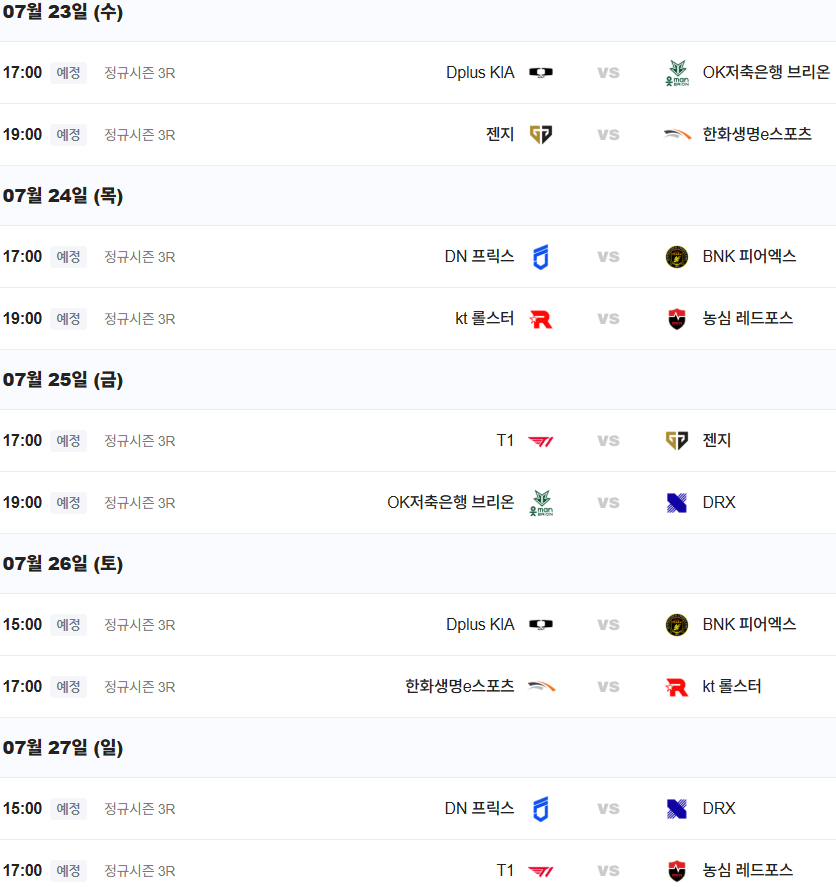Click OK저축은행 브리온 name on July 25

[x=450, y=503]
